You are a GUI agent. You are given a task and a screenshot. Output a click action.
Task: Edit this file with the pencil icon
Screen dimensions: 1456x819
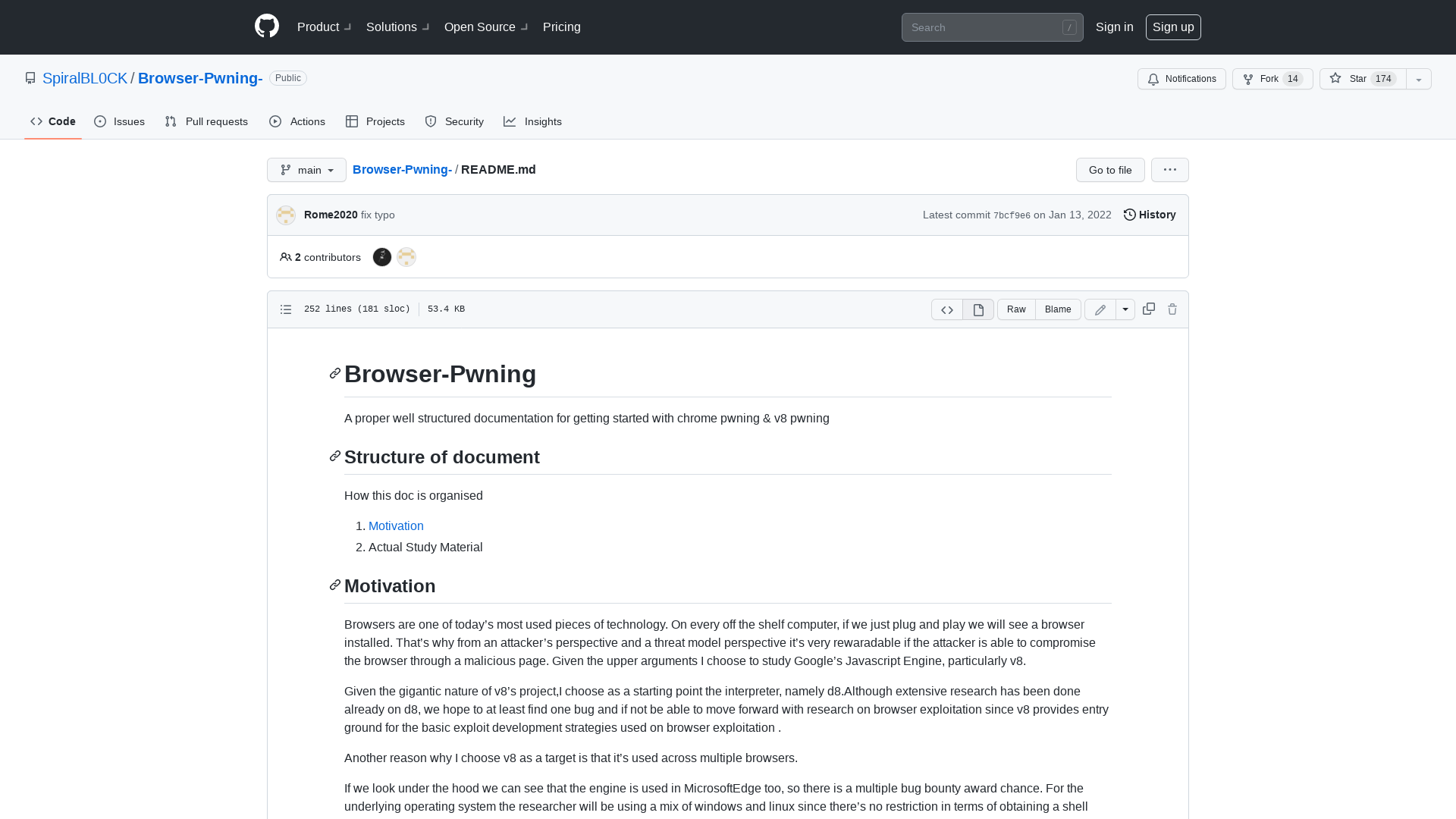(x=1100, y=309)
